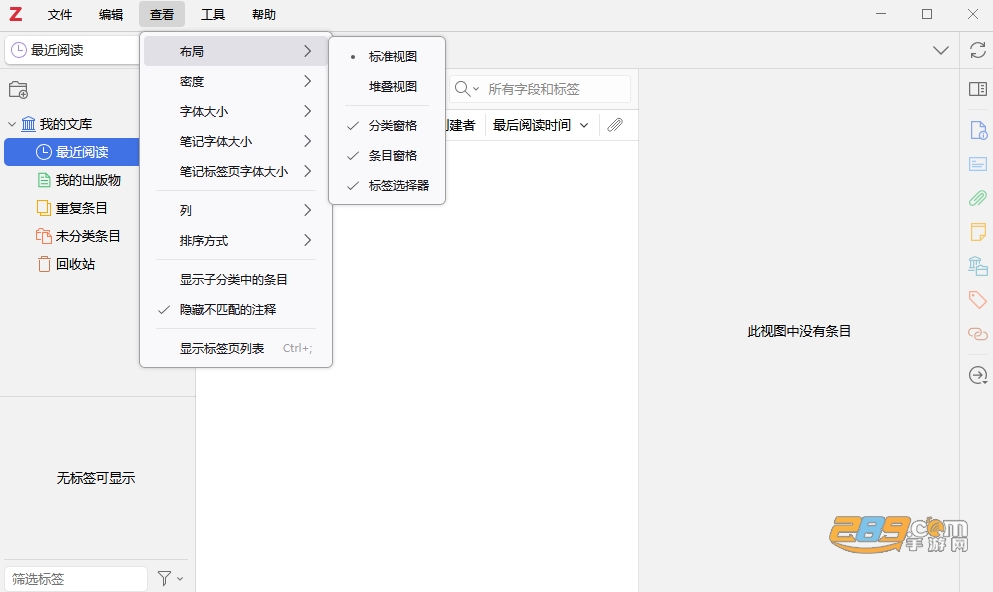Screen dimensions: 993x592
Task: Select 重复条目 in collection tree
Action: (82, 208)
